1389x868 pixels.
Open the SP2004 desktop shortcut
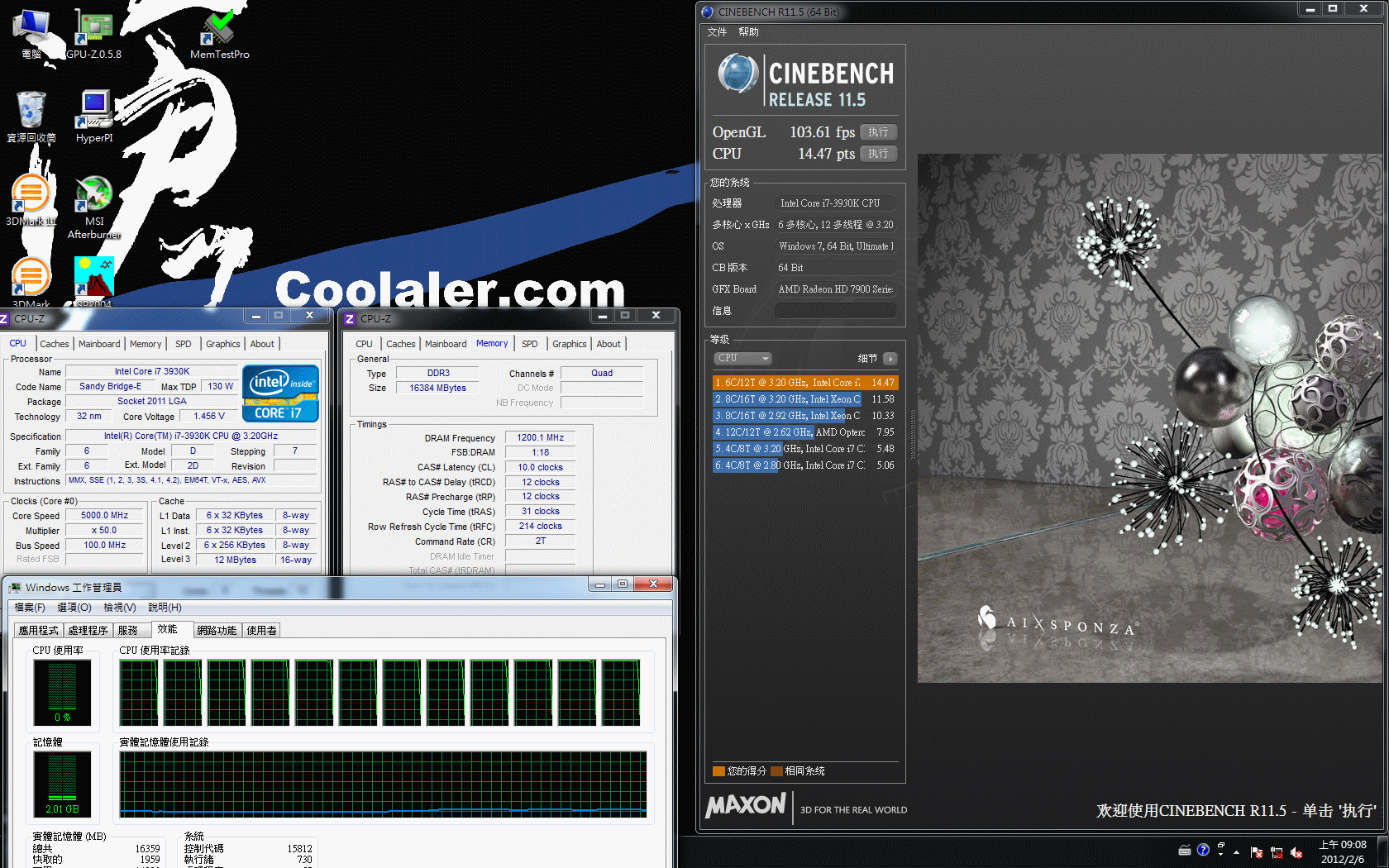point(94,281)
